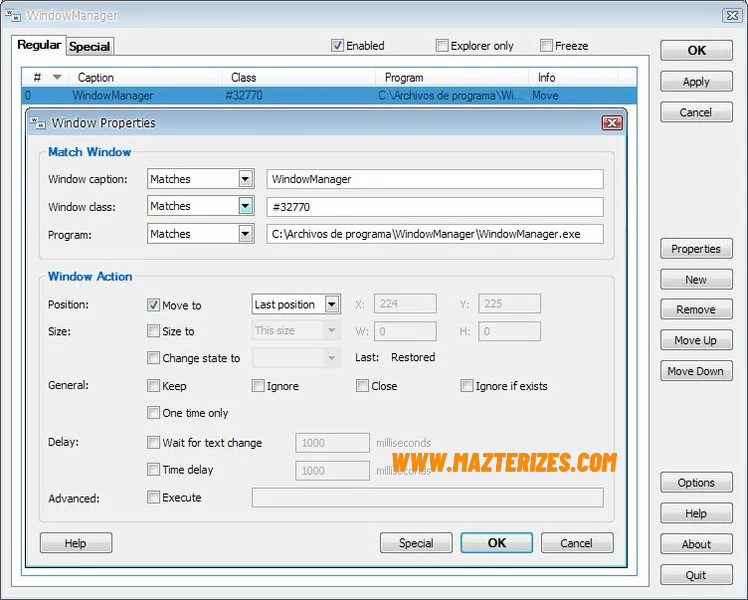Check the Freeze option

point(546,46)
